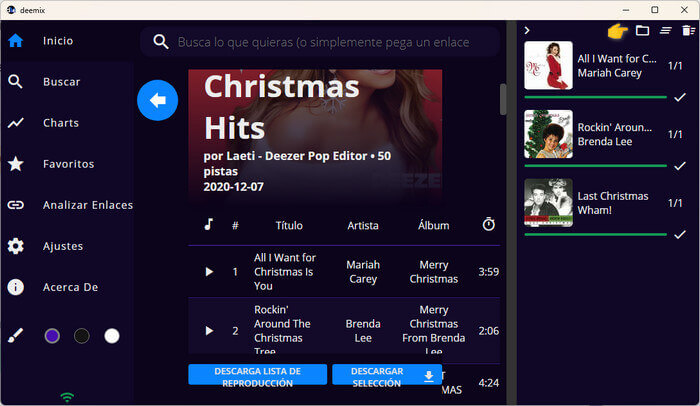Click the green wifi connection icon
Image resolution: width=700 pixels, height=406 pixels.
click(67, 397)
